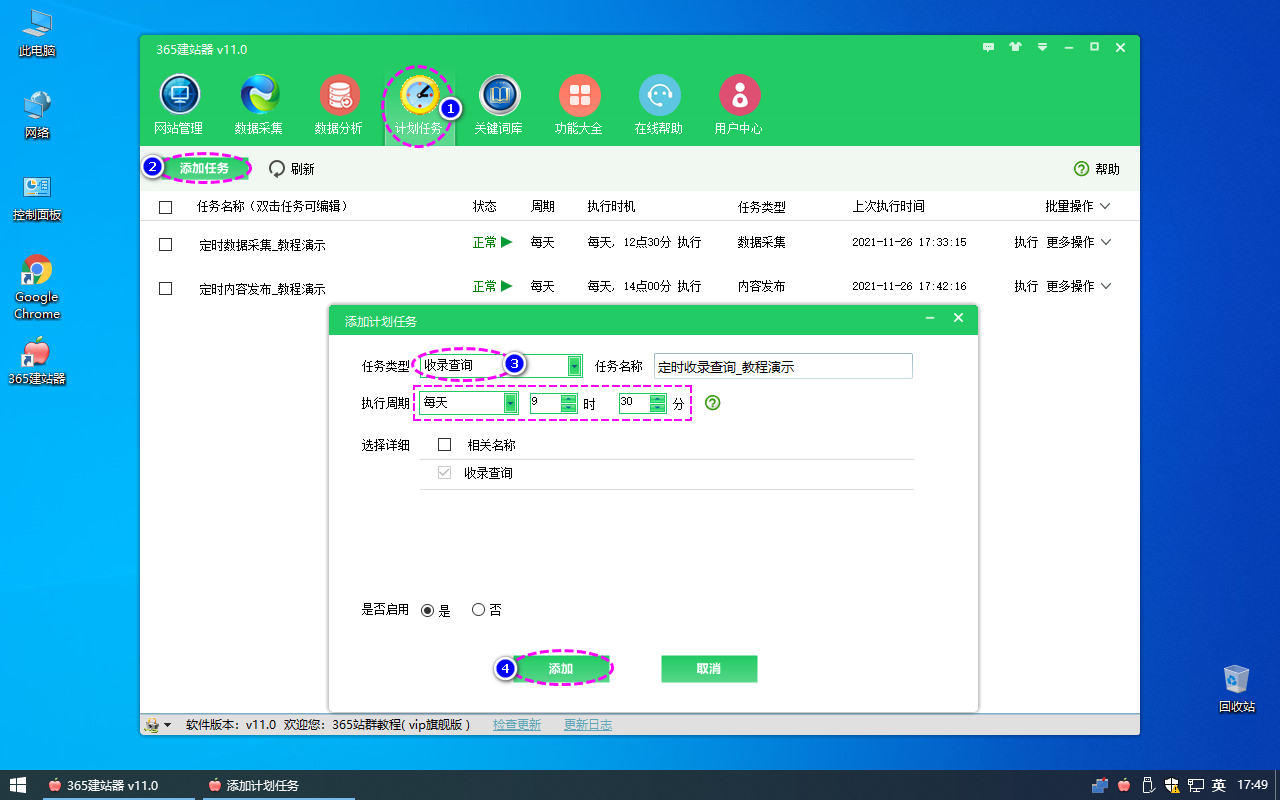Screen dimensions: 1280x800
Task: Click 执行 for 定时内容发布 row
Action: coord(1026,286)
